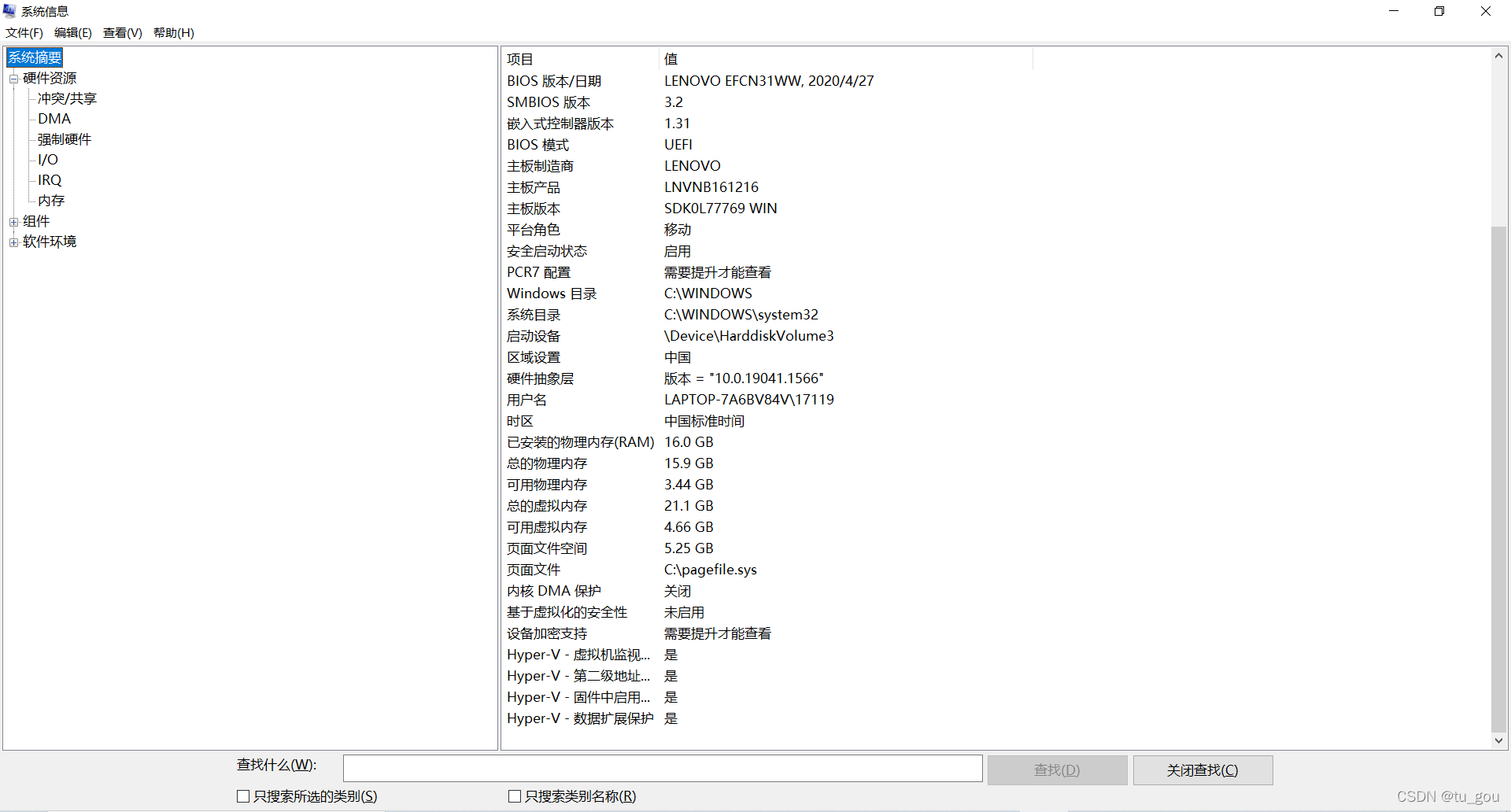Collapse the 硬件资源 tree branch
1511x812 pixels.
13,79
